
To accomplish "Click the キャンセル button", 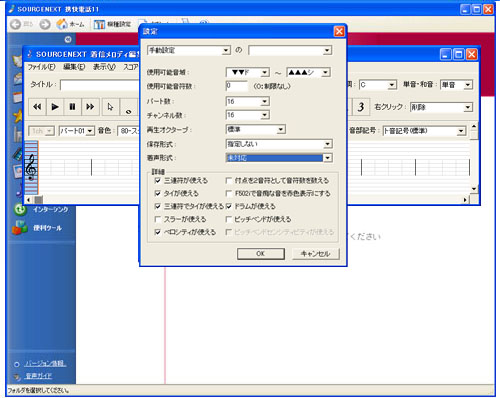I will (315, 254).
